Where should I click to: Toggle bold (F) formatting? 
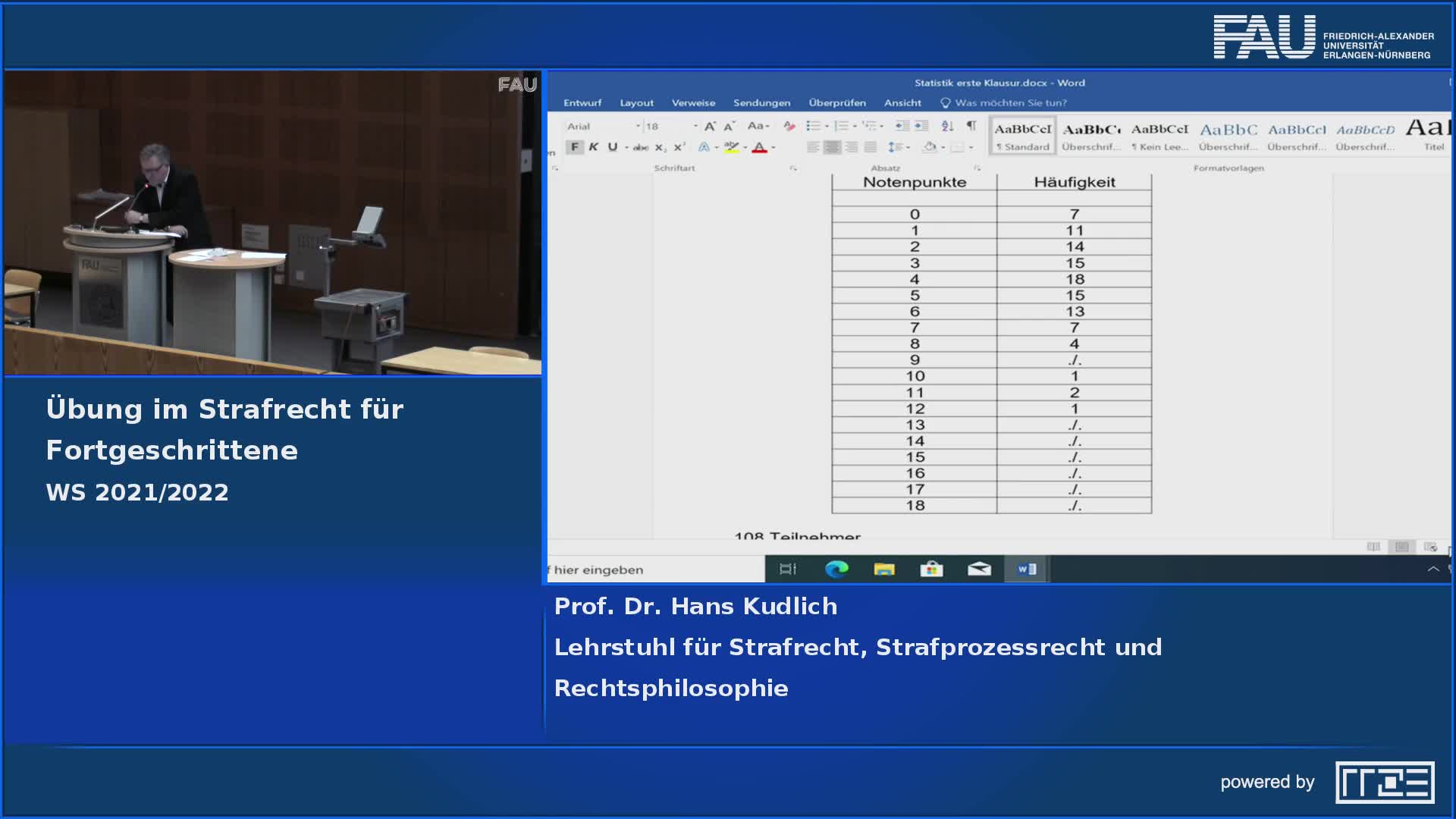tap(575, 147)
